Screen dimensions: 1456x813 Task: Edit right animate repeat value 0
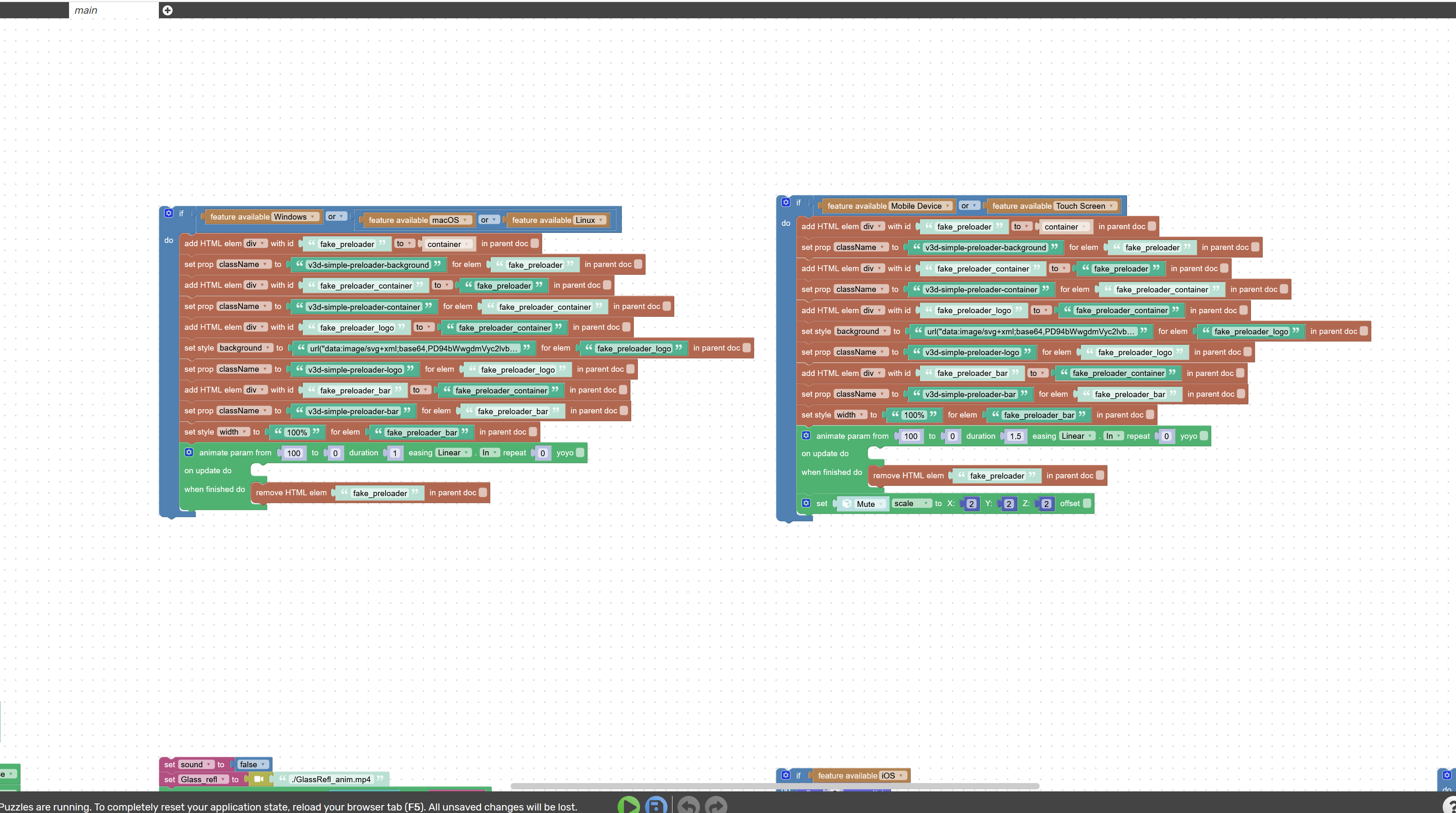click(1166, 436)
